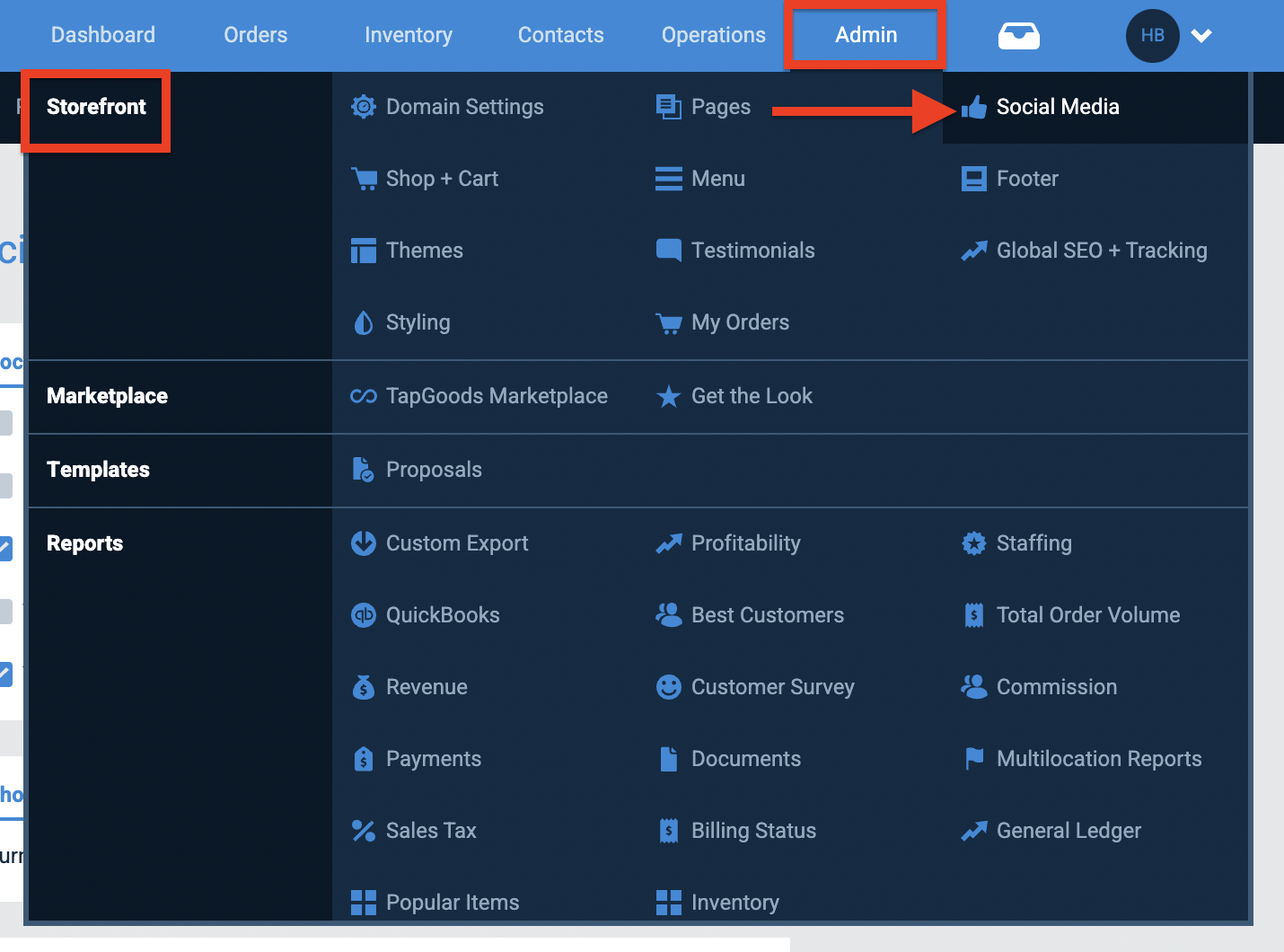Click the Styling droplet icon
This screenshot has height=952, width=1284.
363,322
